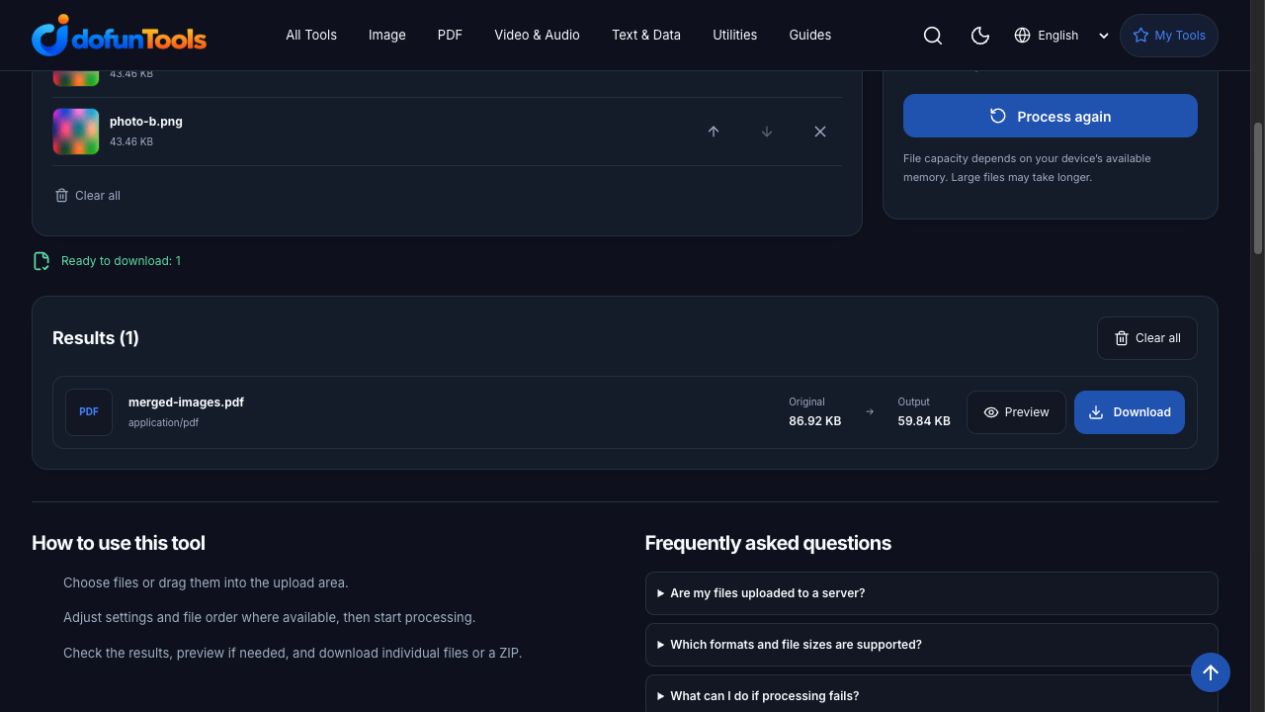
Task: Open the English language dropdown
Action: pos(1061,35)
